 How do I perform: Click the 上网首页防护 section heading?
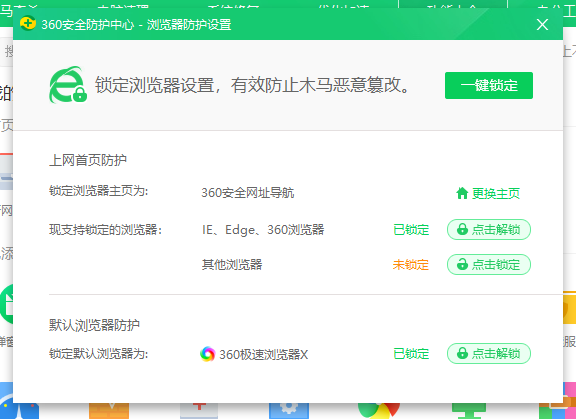(88, 160)
